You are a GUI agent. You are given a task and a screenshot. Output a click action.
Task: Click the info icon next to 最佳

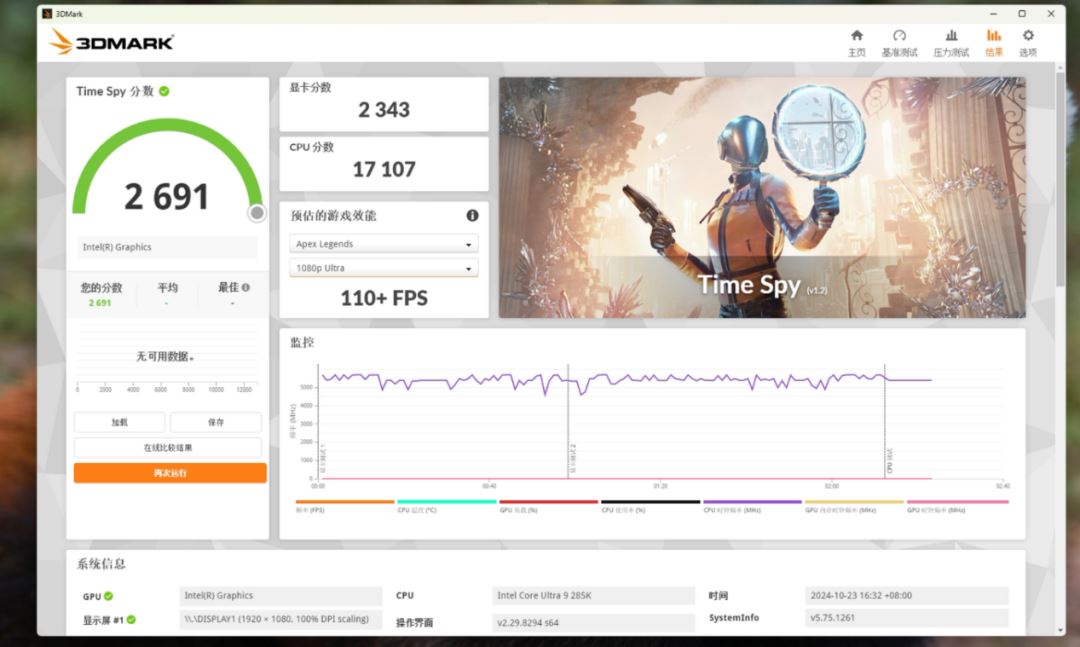246,288
